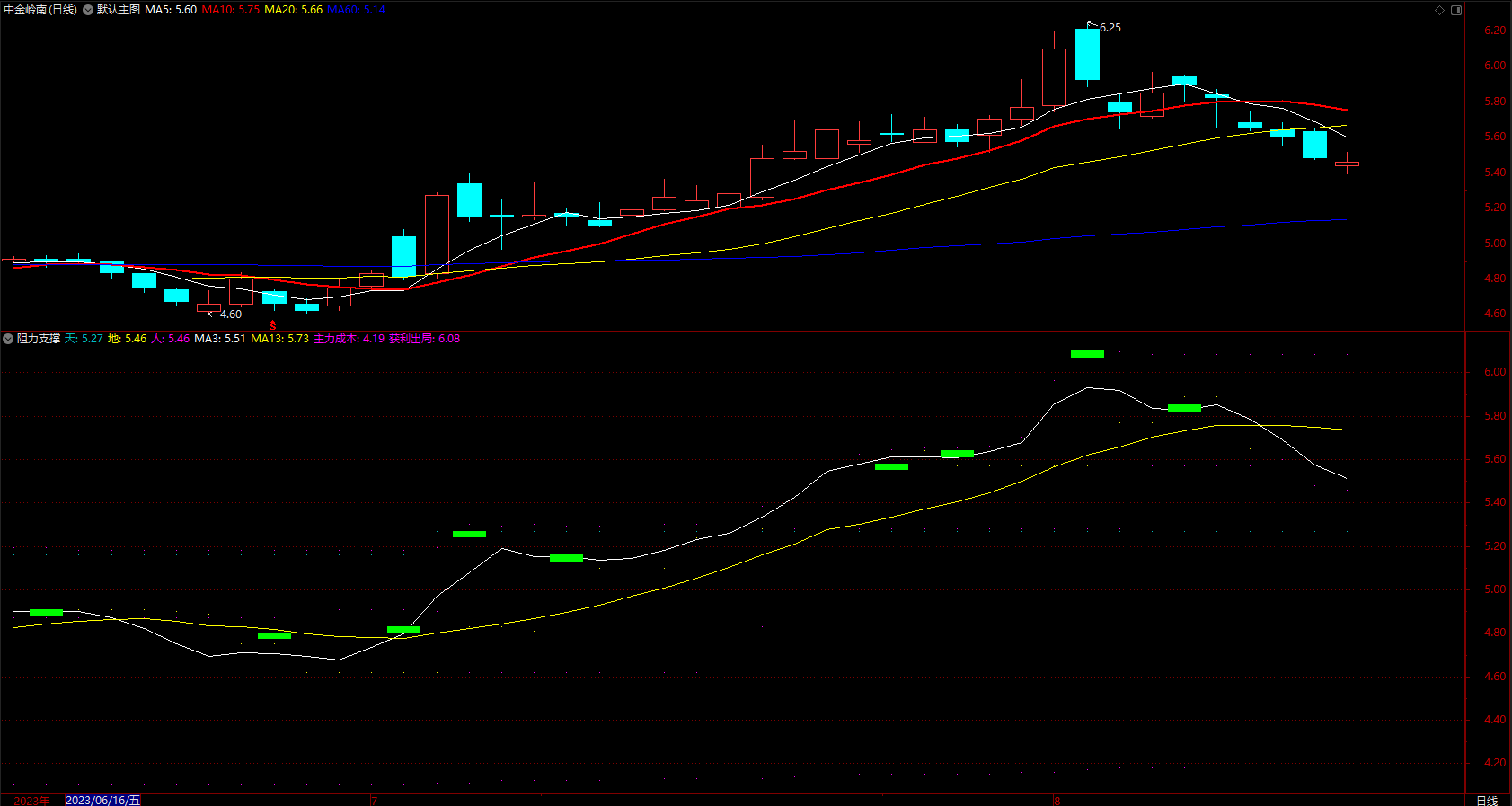Click the yellow MA20: 5.66 label

(x=294, y=10)
